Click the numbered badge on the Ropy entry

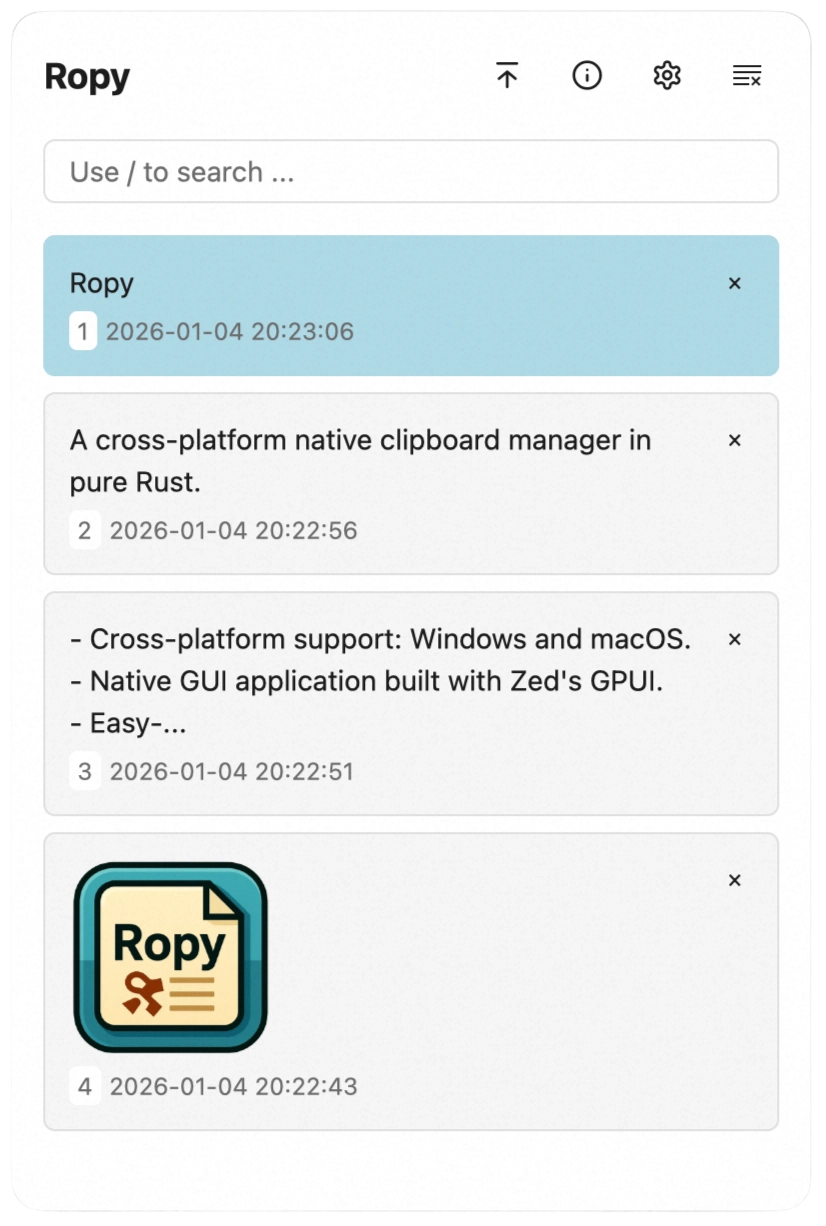pyautogui.click(x=84, y=331)
